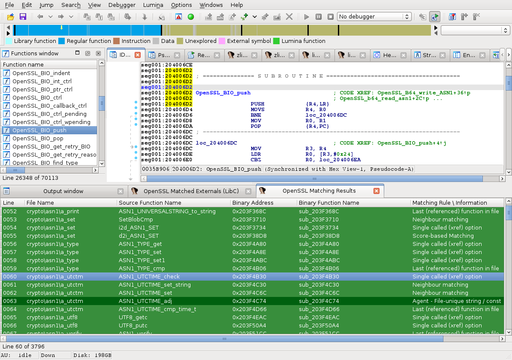Click the loc_204006DC label in disassembly
The height and width of the screenshot is (360, 512).
(x=216, y=143)
